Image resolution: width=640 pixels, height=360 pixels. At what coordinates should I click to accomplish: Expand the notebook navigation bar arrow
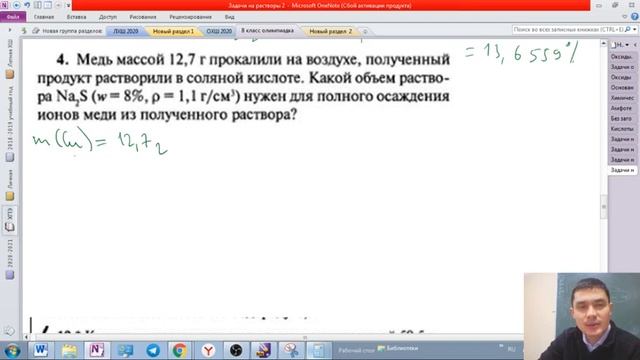click(10, 30)
